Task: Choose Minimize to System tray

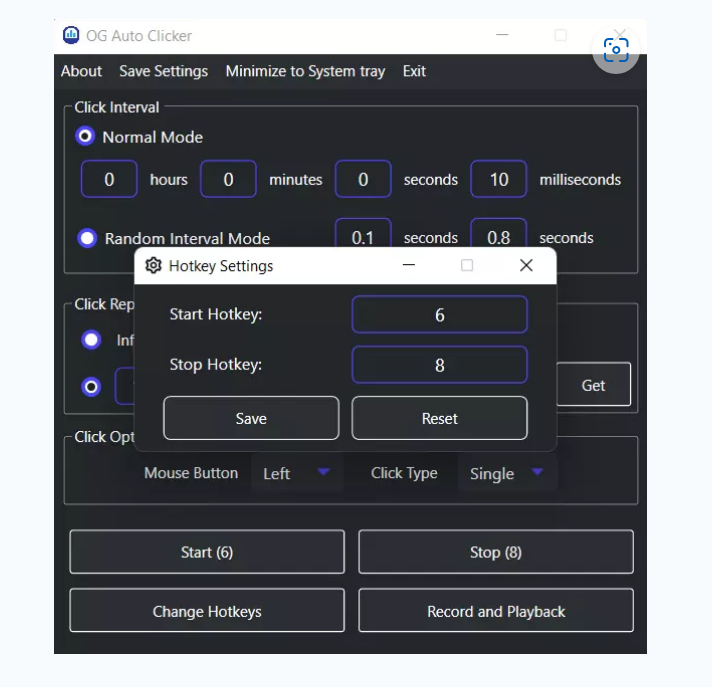Action: pyautogui.click(x=305, y=71)
